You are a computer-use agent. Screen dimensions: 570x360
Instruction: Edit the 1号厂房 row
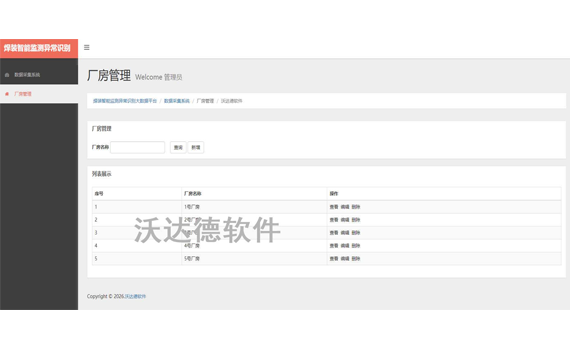coord(345,207)
